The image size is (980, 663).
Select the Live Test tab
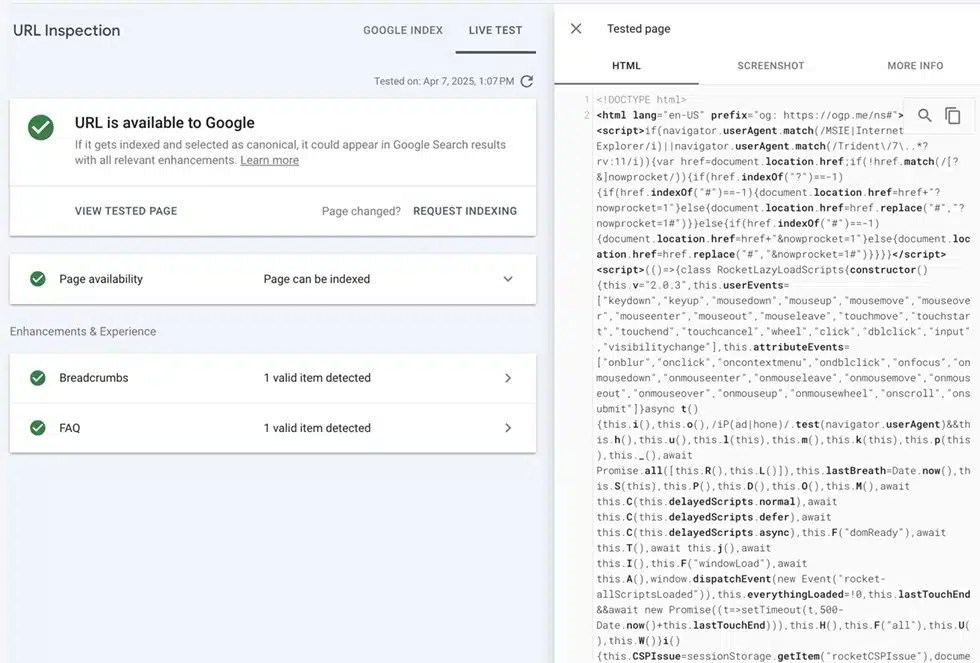[495, 30]
